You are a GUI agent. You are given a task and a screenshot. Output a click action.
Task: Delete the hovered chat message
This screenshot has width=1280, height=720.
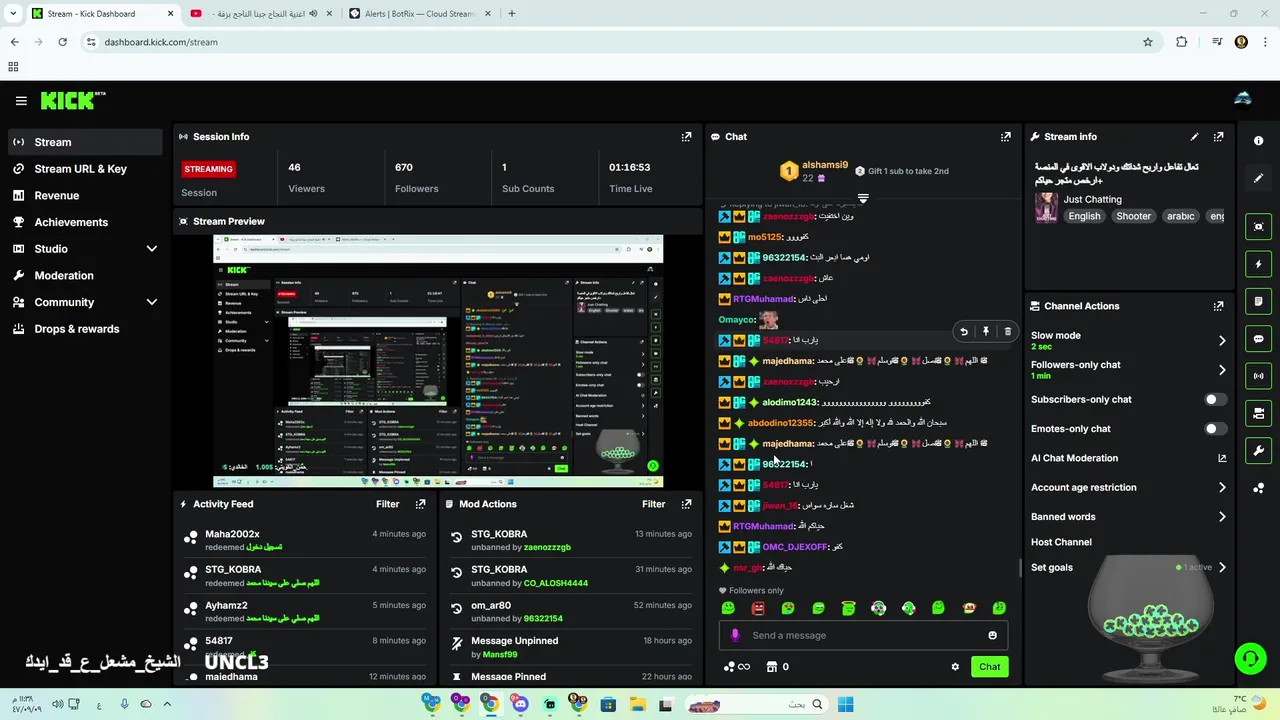coord(1007,332)
